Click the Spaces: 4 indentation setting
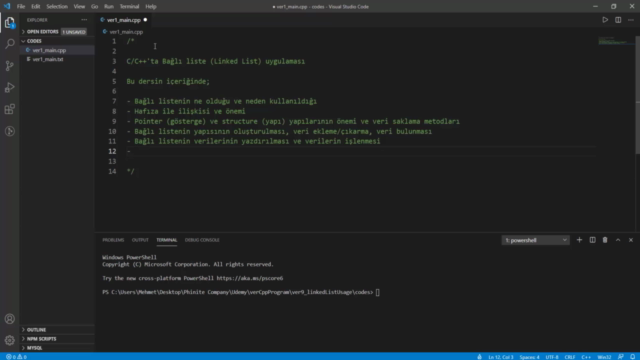This screenshot has width=640, height=360. 529,357
